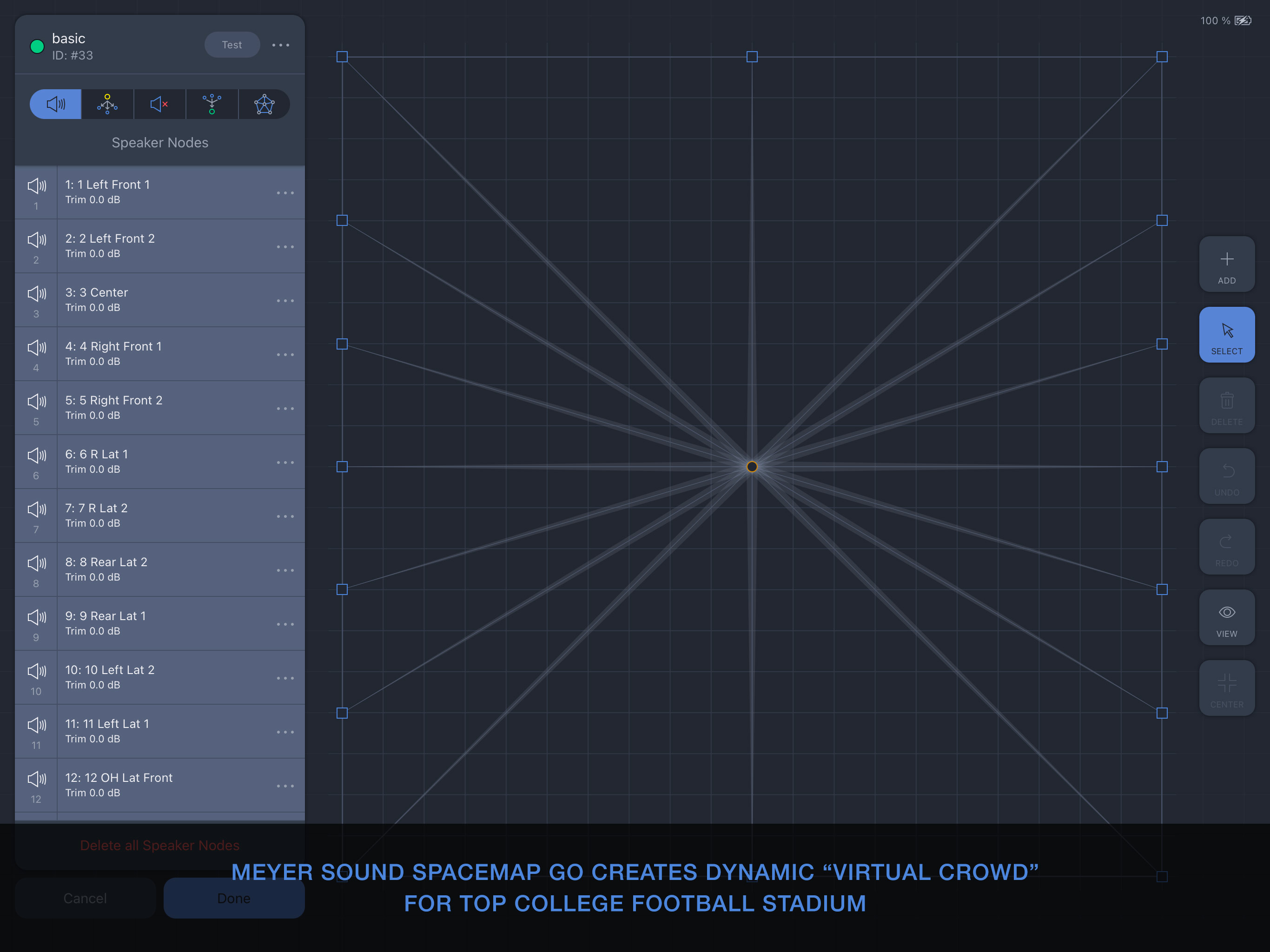Click Delete all Speaker Nodes

click(x=159, y=845)
